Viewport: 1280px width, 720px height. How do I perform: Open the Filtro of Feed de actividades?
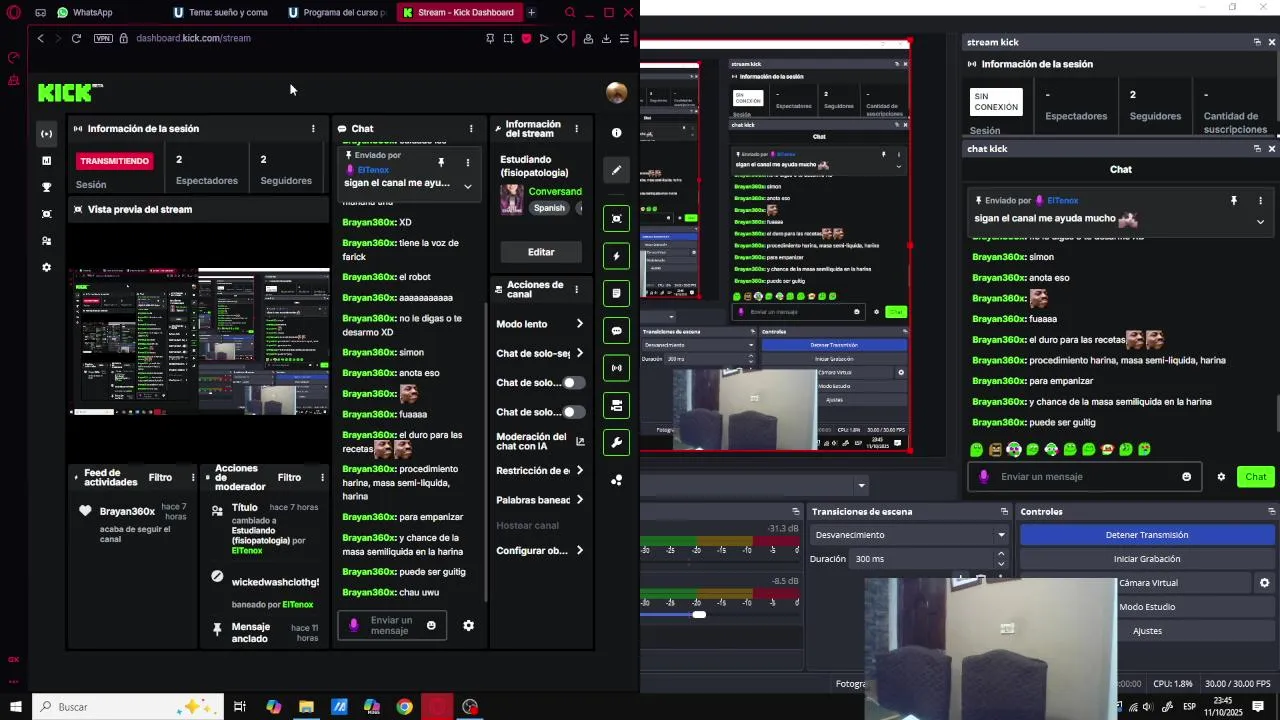pyautogui.click(x=160, y=478)
